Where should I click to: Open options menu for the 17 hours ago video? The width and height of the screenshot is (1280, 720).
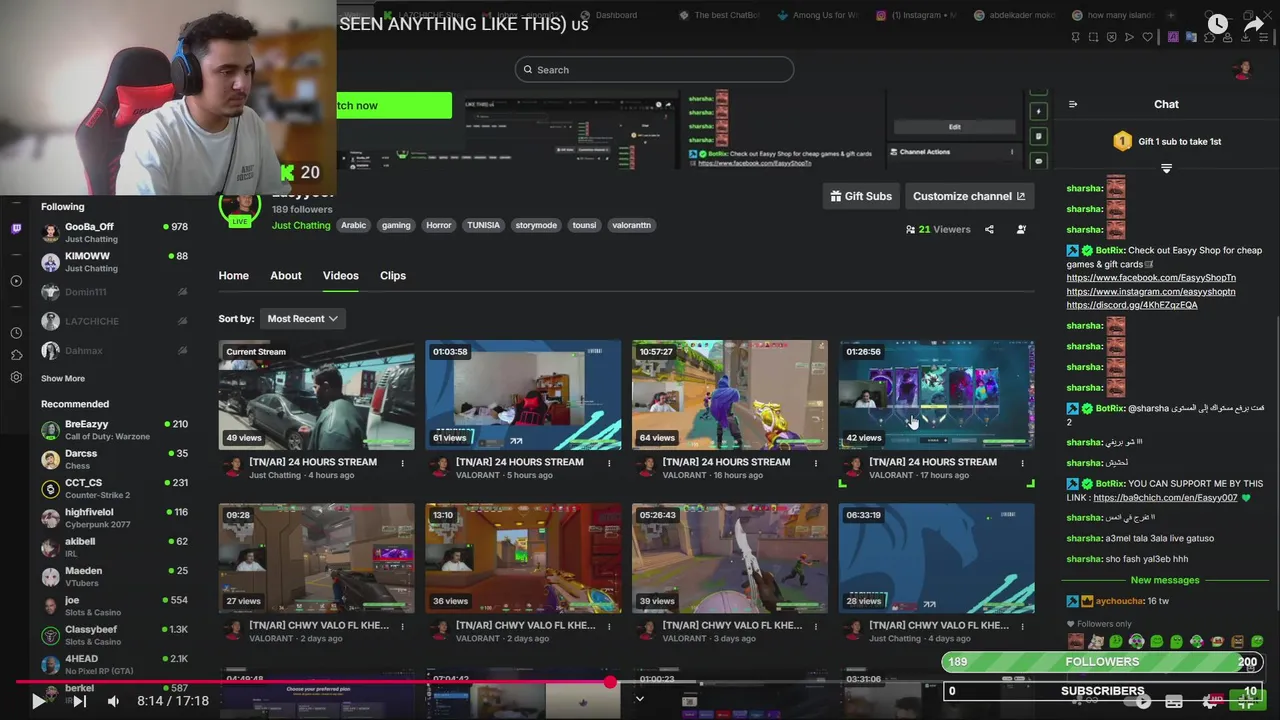pos(1022,463)
